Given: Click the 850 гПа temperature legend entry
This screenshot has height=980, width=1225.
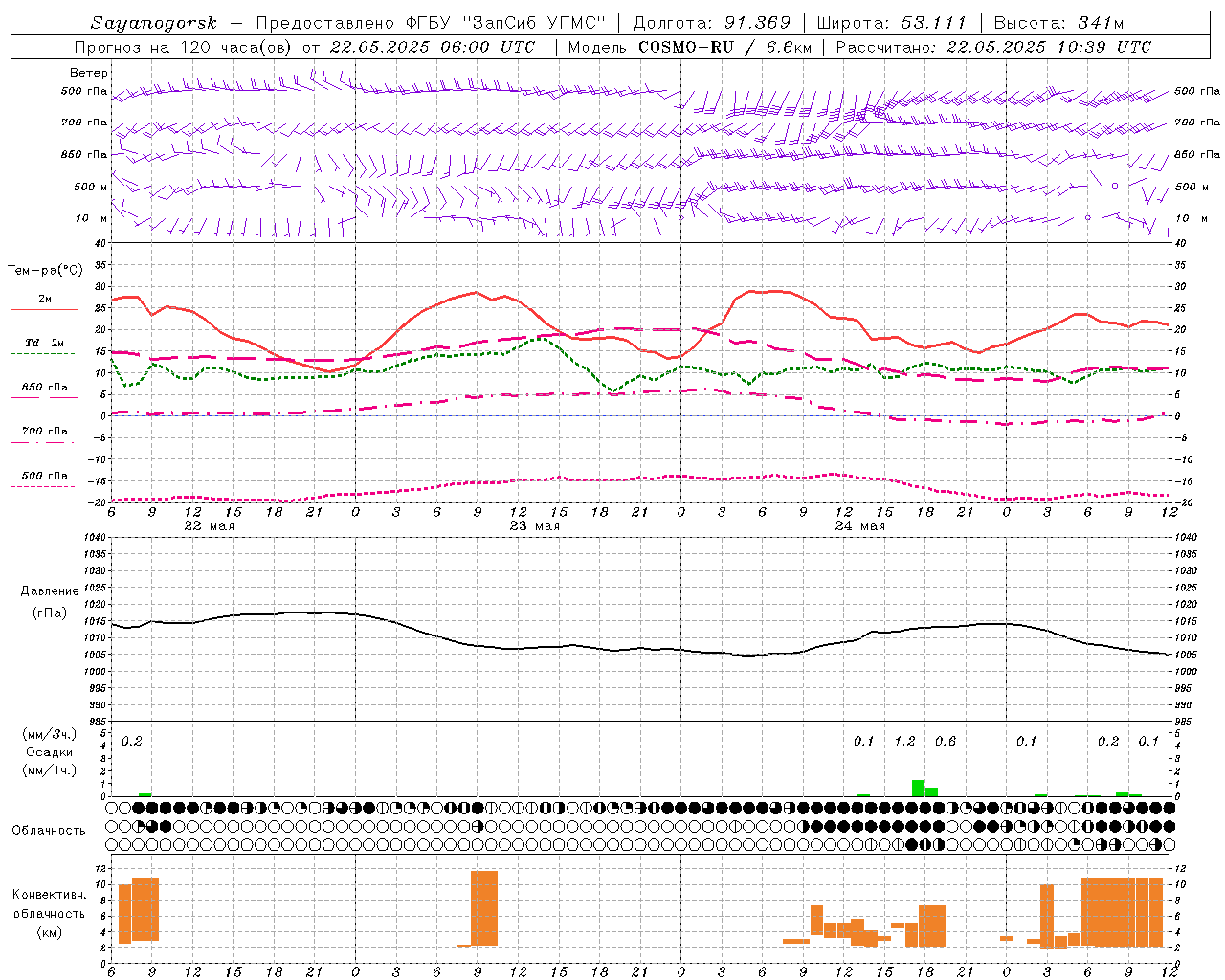Looking at the screenshot, I should (x=45, y=388).
